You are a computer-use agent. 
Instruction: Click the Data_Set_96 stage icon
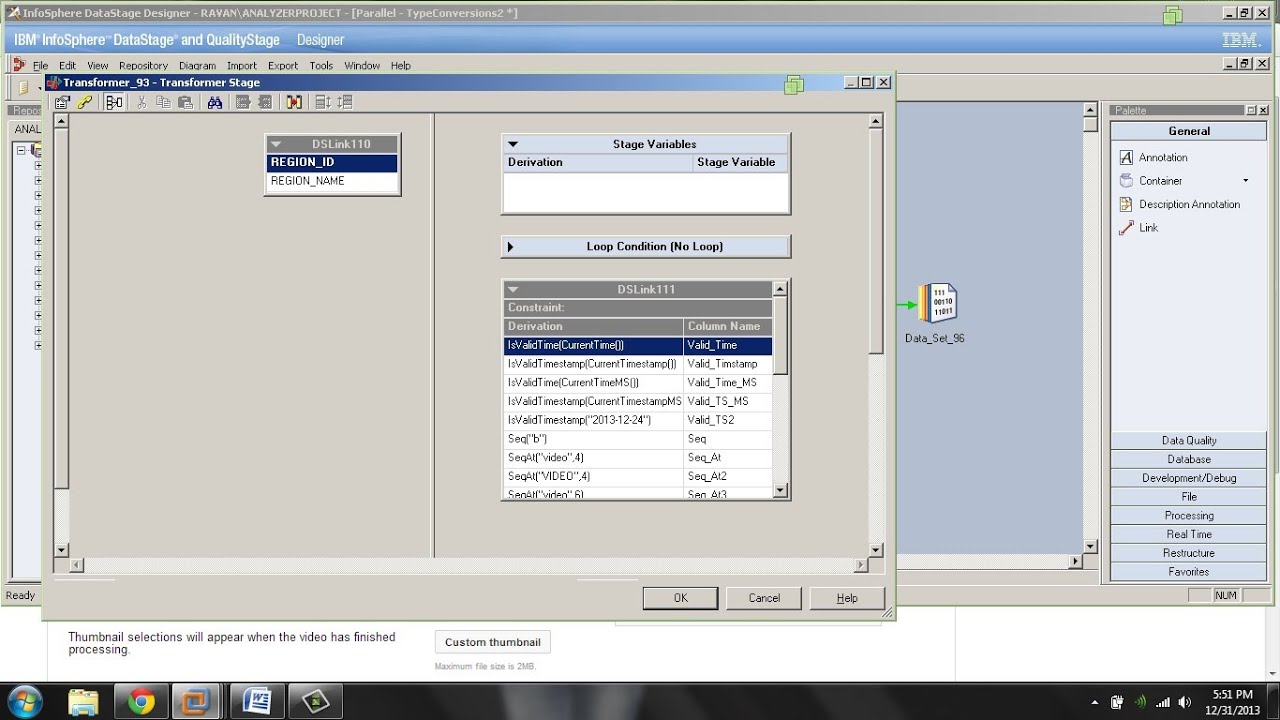(x=938, y=303)
